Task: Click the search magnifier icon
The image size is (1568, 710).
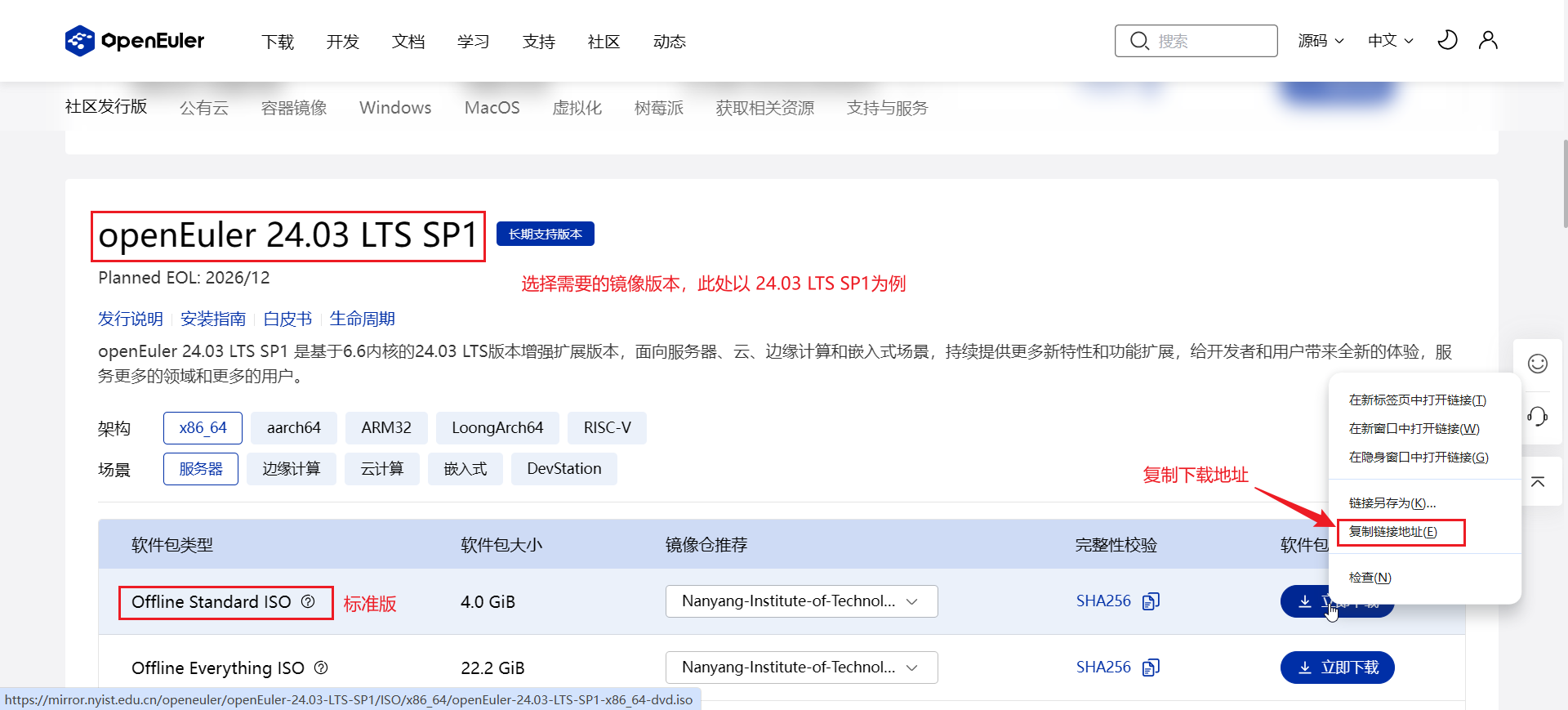Action: tap(1139, 41)
